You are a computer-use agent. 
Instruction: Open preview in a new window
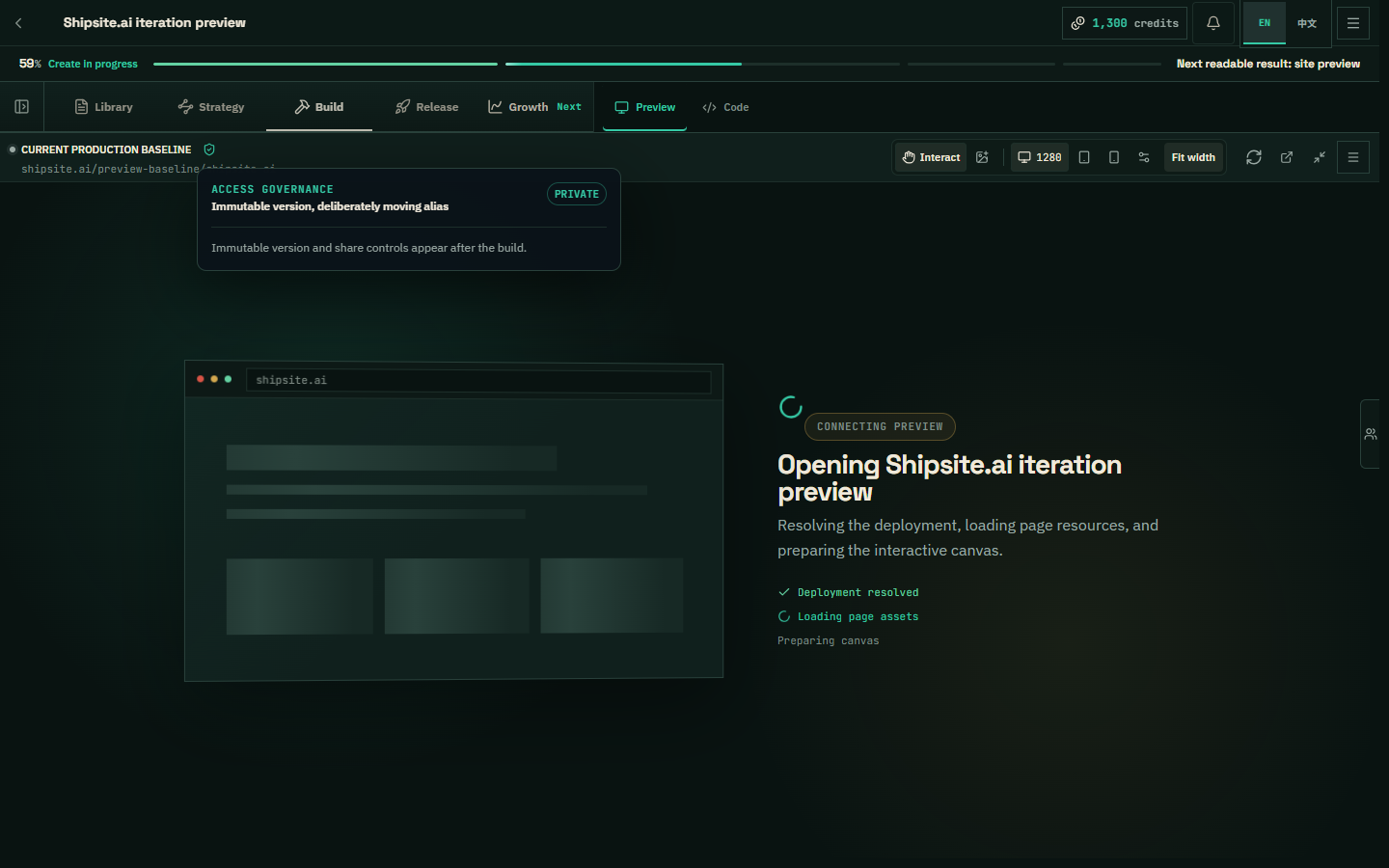1287,157
